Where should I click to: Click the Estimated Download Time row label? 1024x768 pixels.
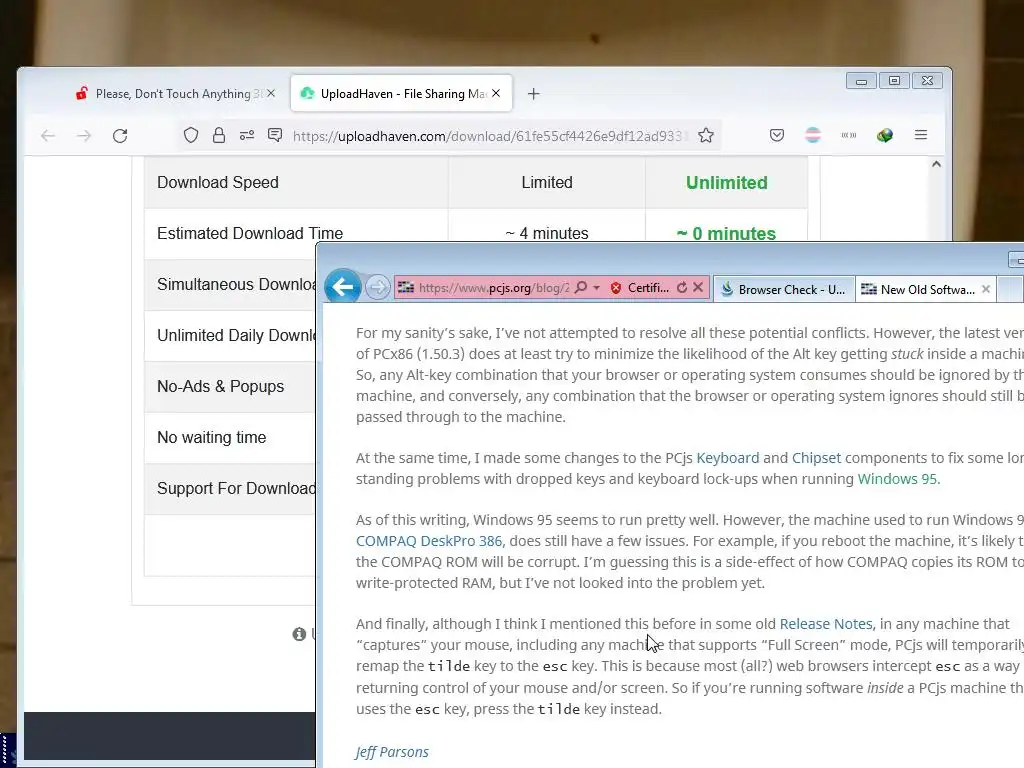pyautogui.click(x=250, y=233)
